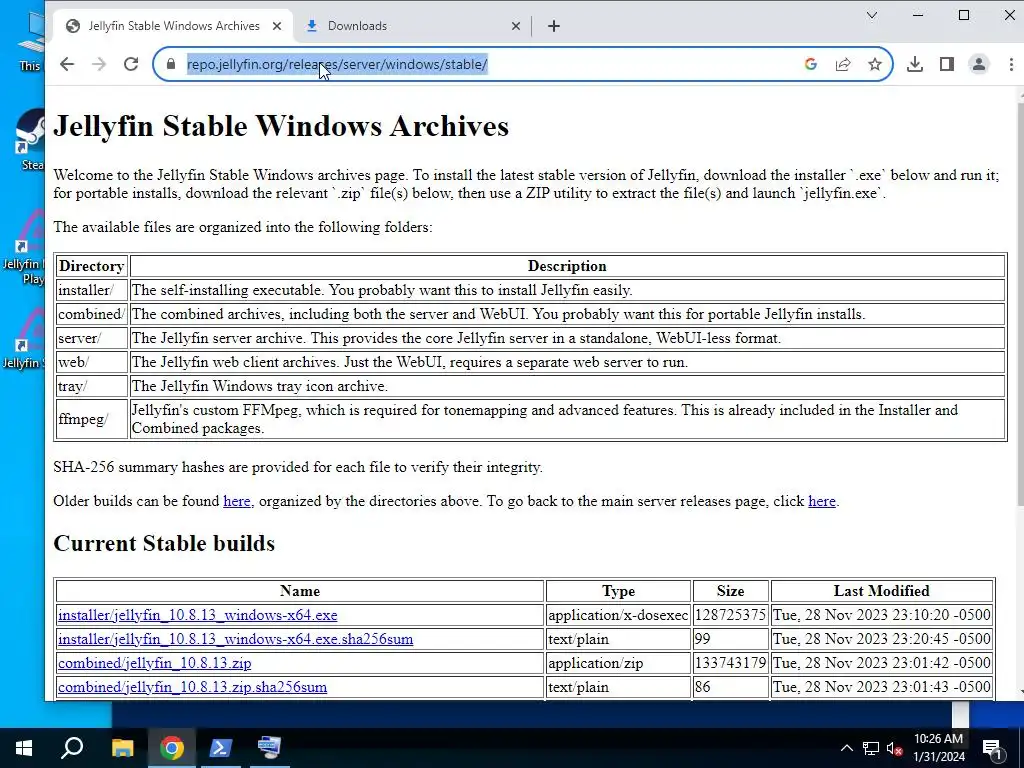Show hidden system tray icons

pos(846,748)
